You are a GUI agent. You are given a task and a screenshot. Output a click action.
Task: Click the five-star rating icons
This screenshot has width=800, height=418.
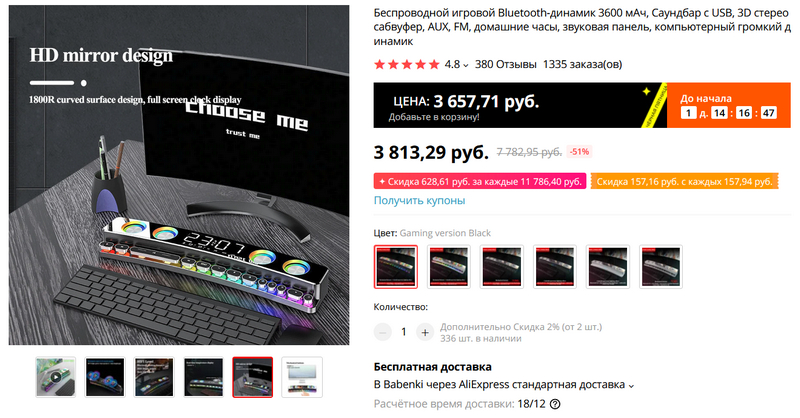(407, 64)
